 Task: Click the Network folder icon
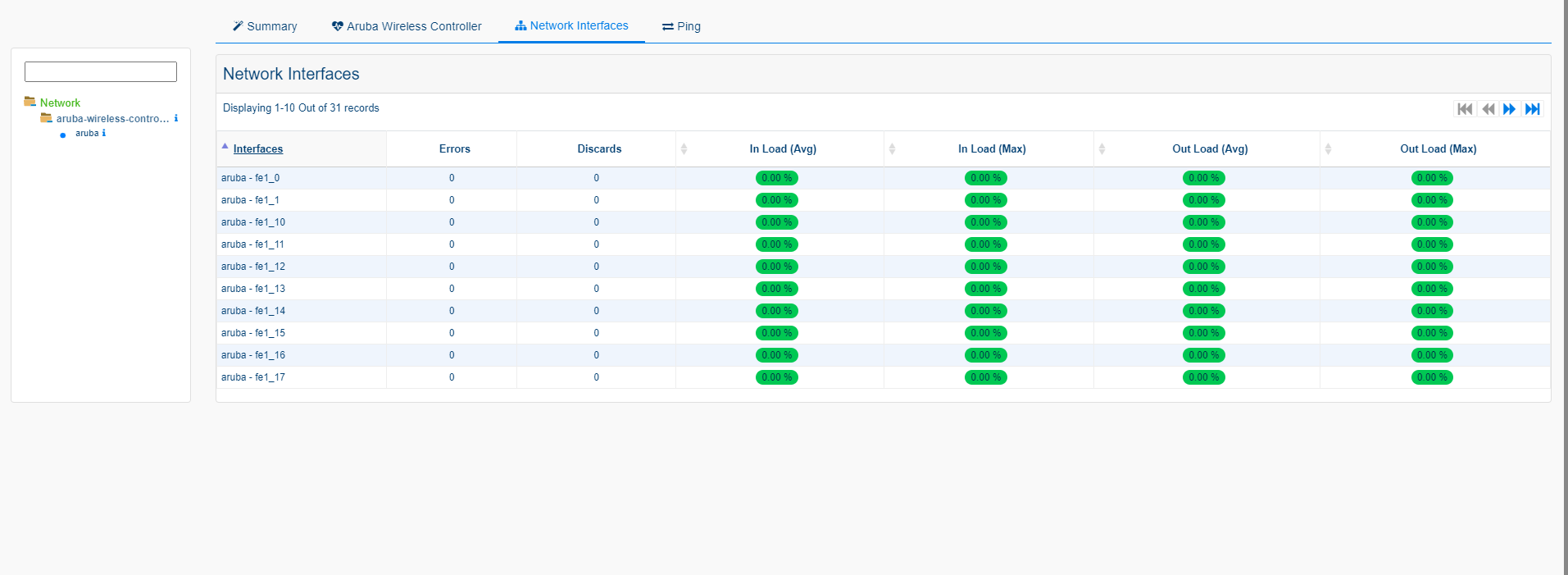coord(30,102)
